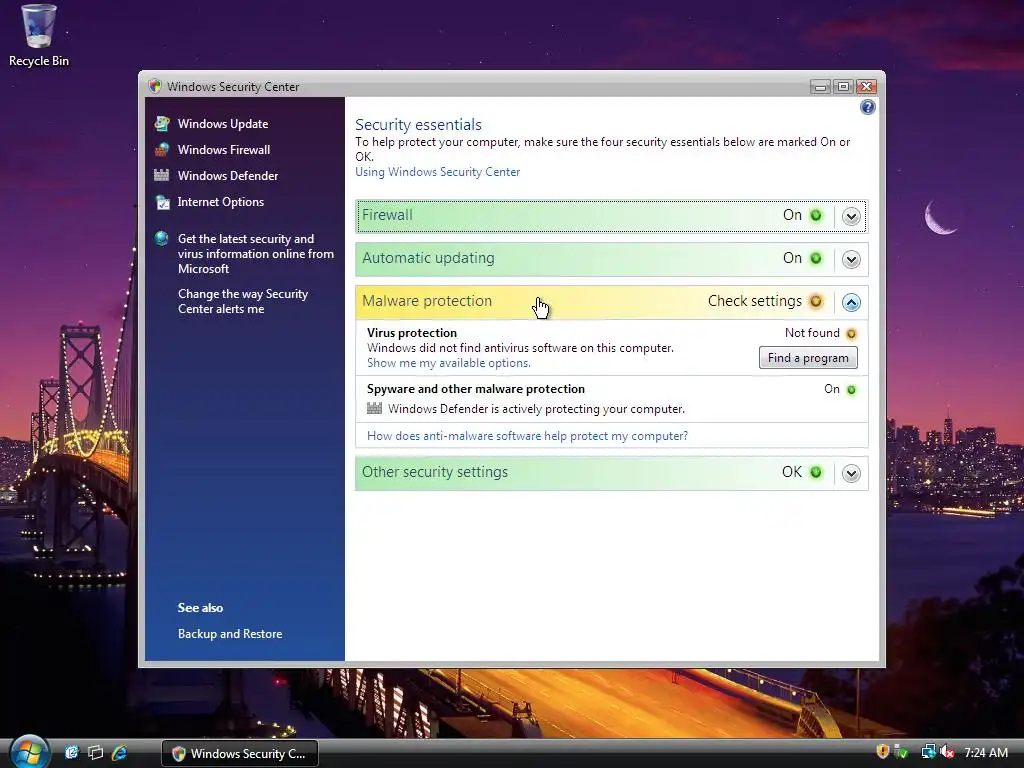This screenshot has height=768, width=1024.
Task: Click the See also label in sidebar
Action: (x=200, y=608)
